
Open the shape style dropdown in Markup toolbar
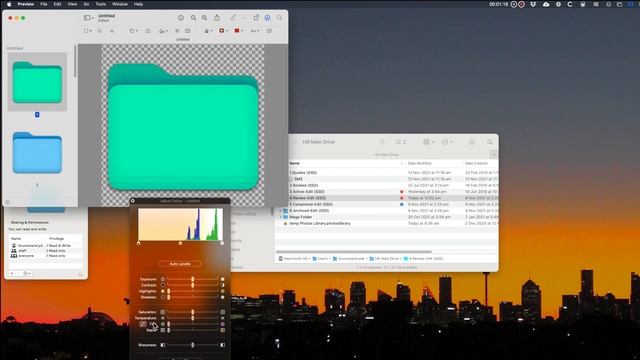point(208,31)
